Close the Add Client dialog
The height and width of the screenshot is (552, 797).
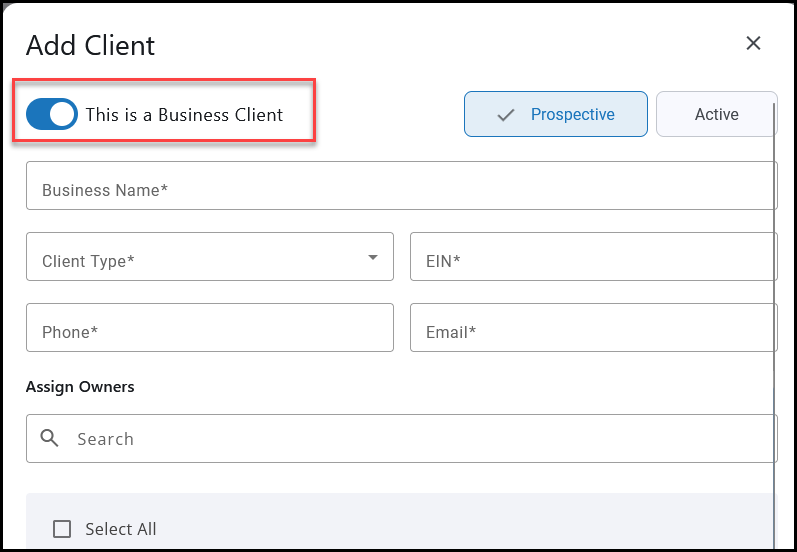point(754,43)
